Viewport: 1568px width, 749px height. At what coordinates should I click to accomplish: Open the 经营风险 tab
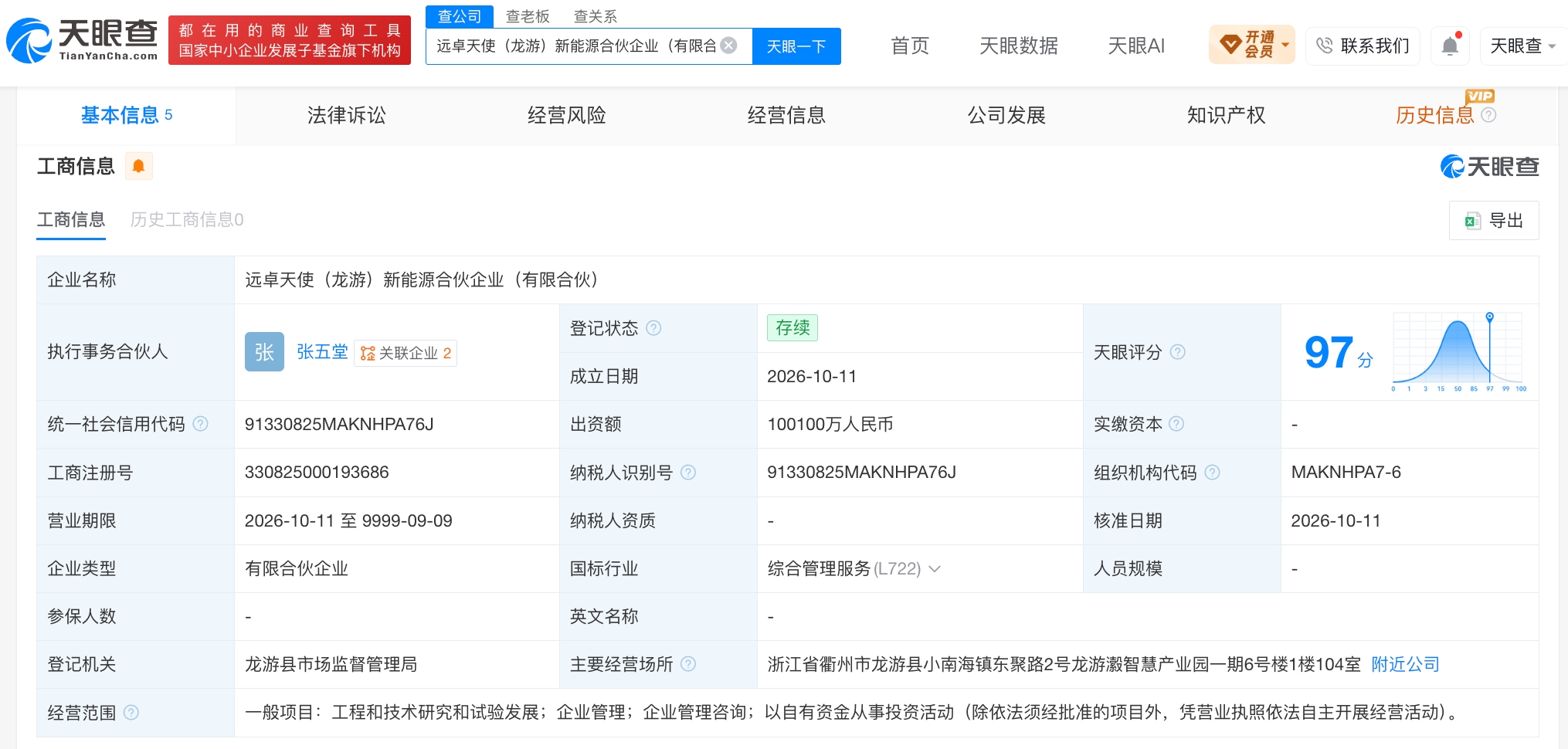pos(566,115)
